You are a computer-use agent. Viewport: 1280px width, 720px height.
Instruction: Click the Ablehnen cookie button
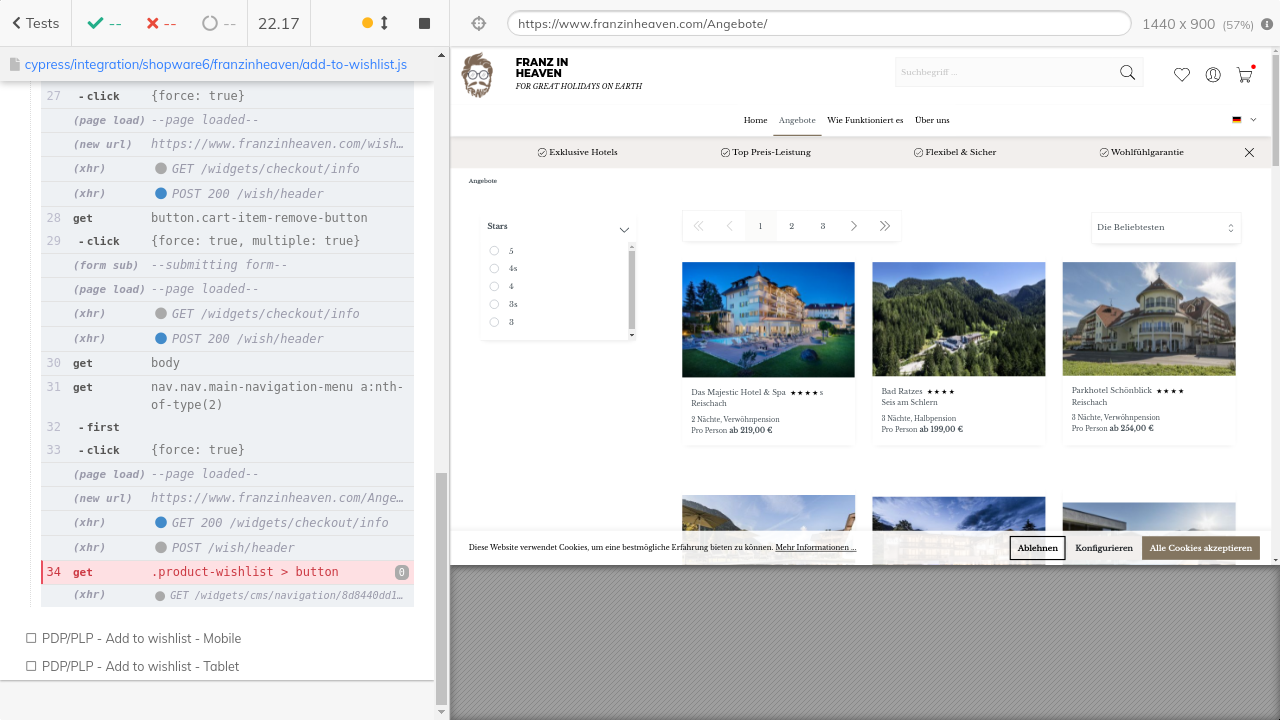(1037, 548)
